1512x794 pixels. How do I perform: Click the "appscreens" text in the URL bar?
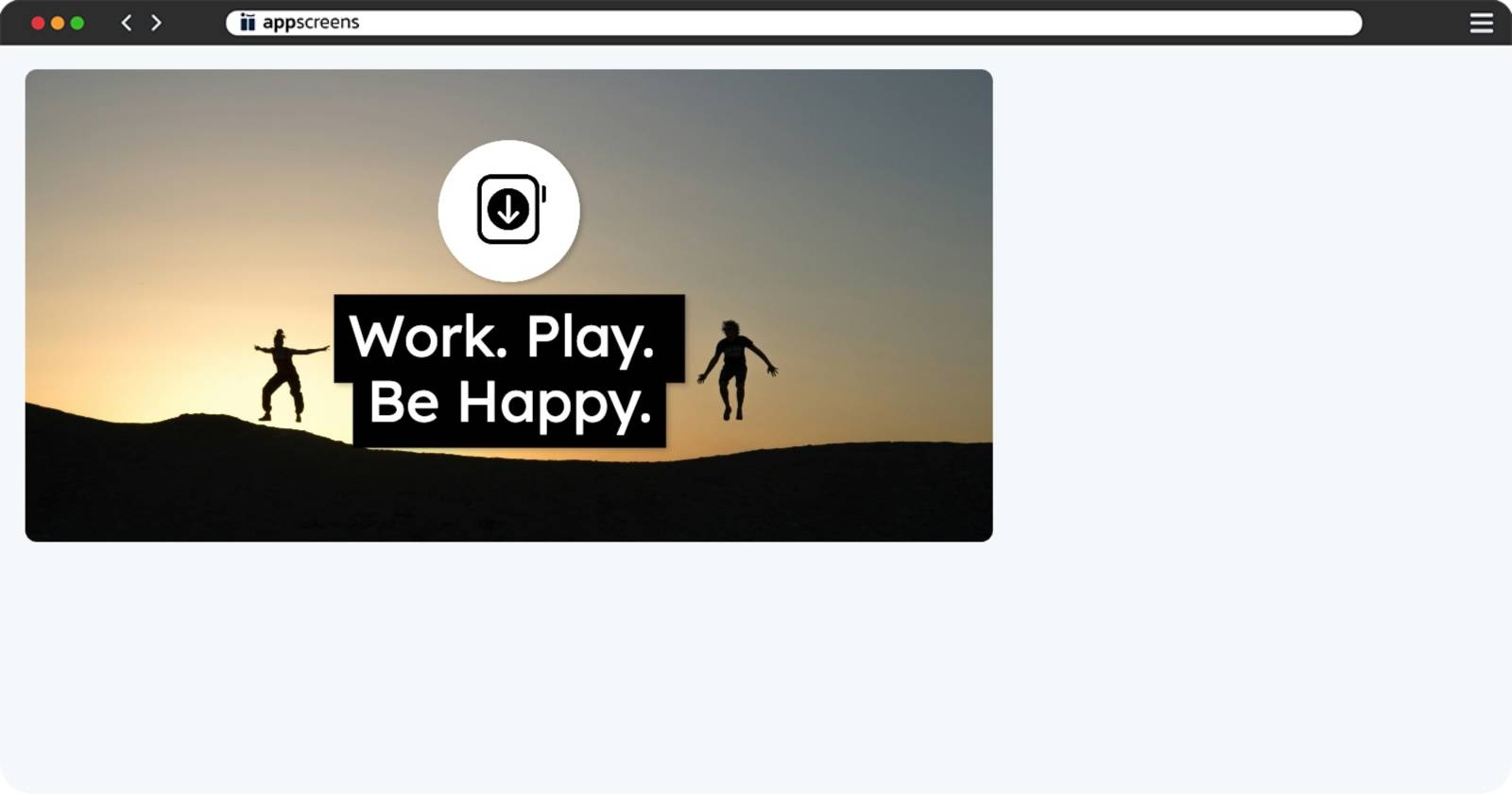tap(311, 23)
